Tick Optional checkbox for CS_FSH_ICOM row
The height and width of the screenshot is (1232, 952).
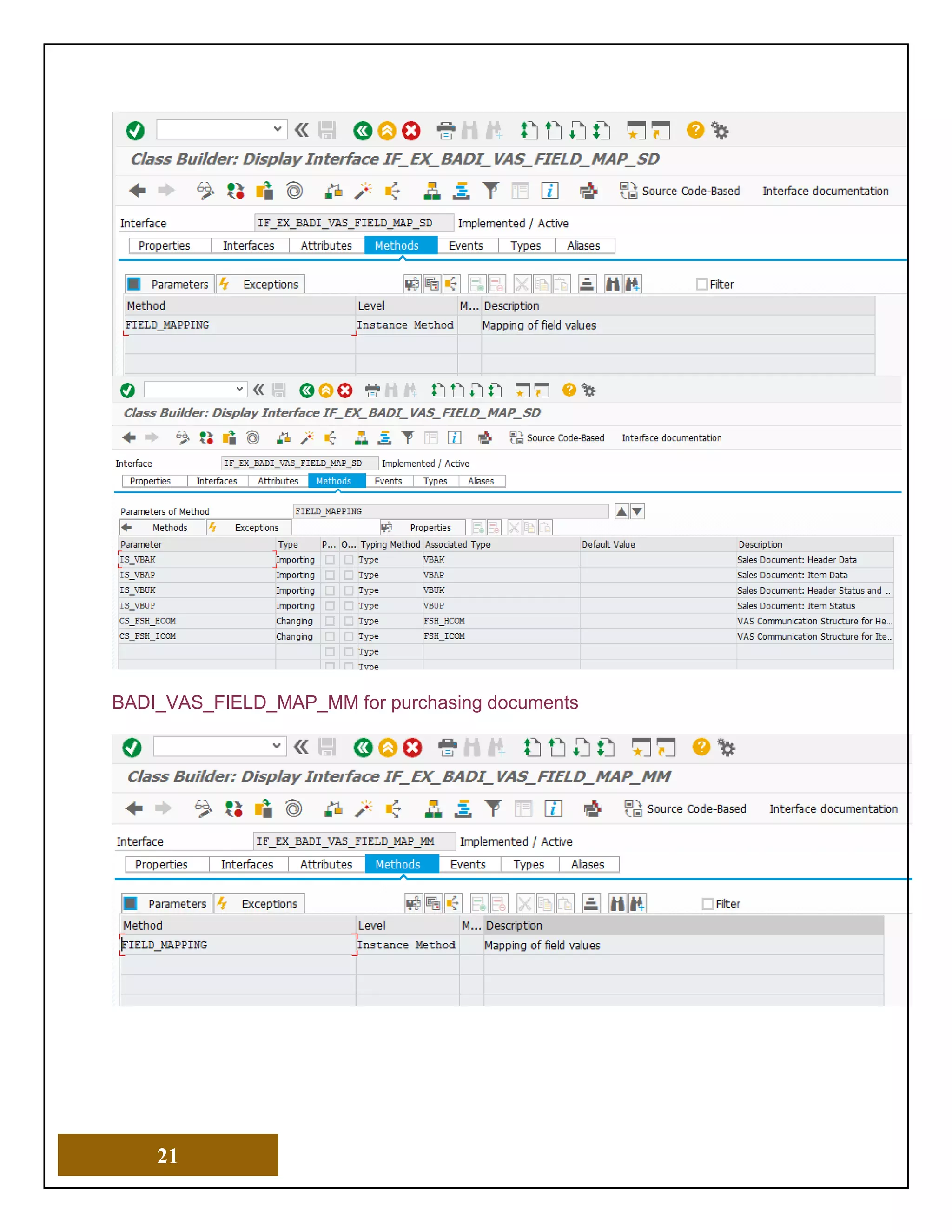pos(349,636)
